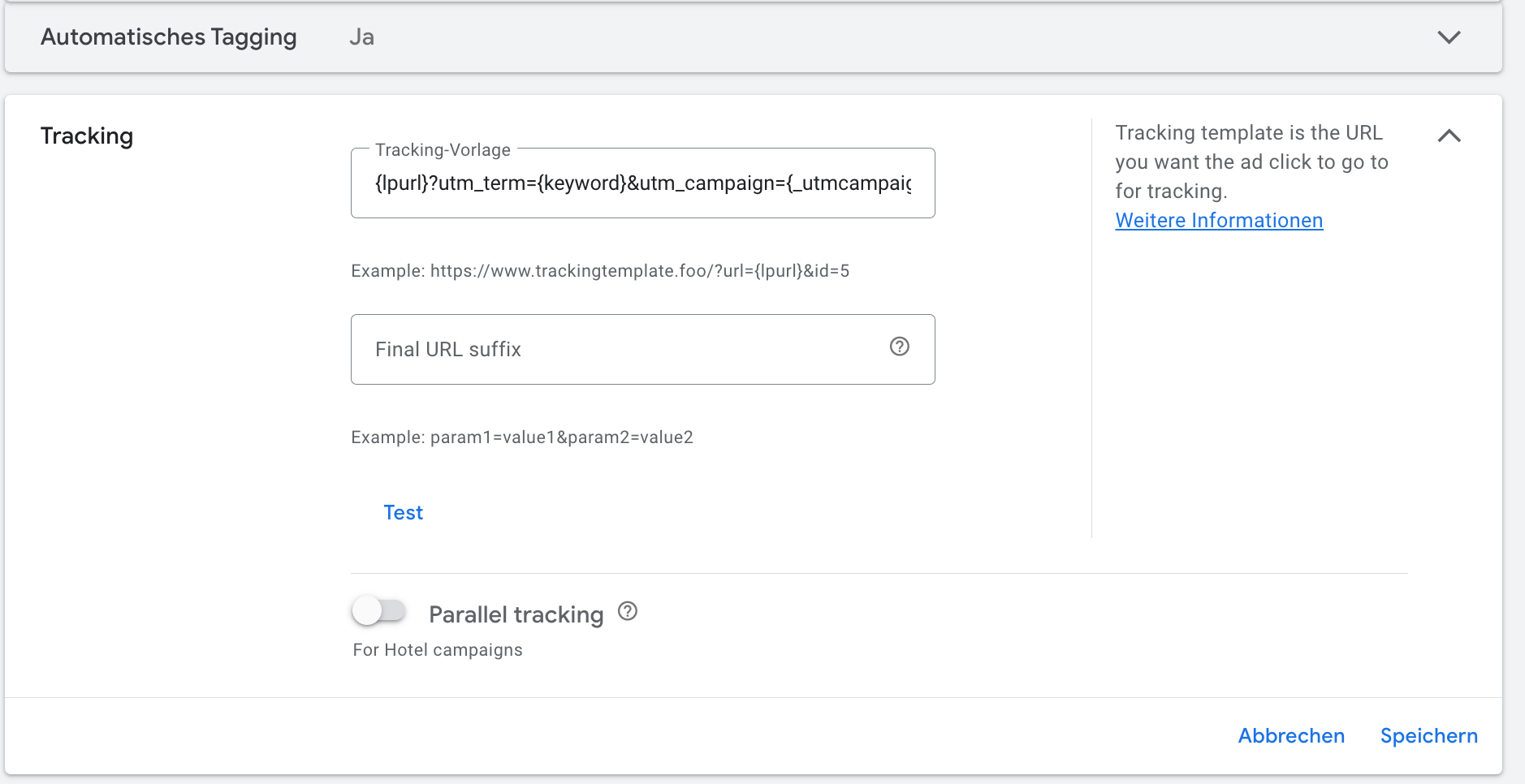Click the trackingtemplate.foo example text
The width and height of the screenshot is (1525, 784).
point(600,271)
